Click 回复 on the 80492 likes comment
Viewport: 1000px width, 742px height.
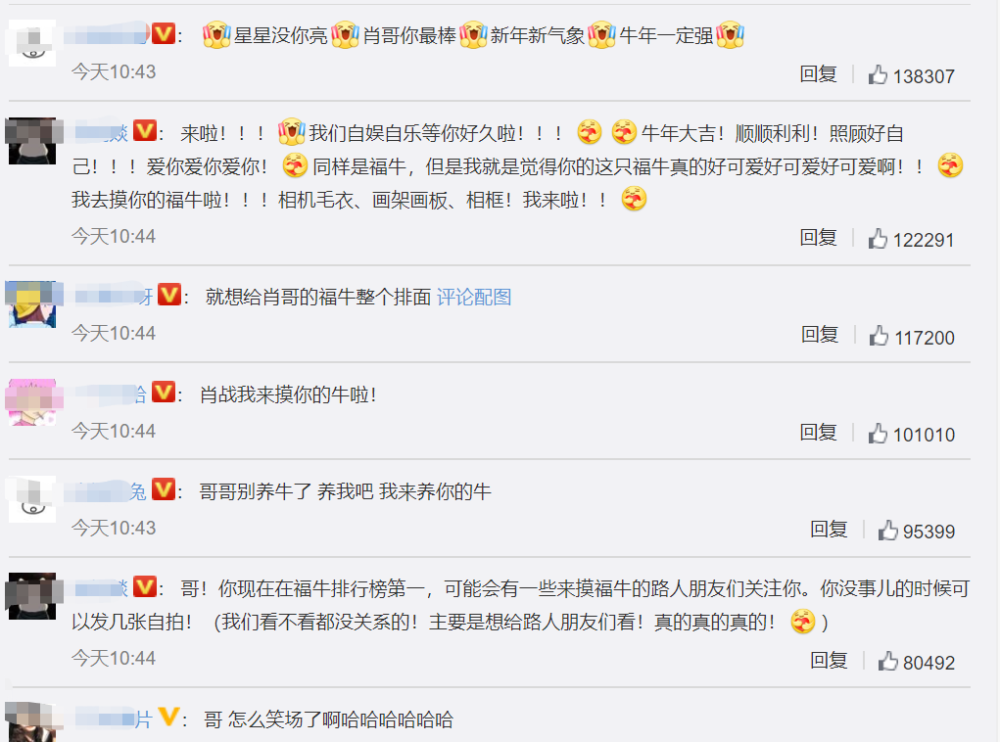point(828,660)
